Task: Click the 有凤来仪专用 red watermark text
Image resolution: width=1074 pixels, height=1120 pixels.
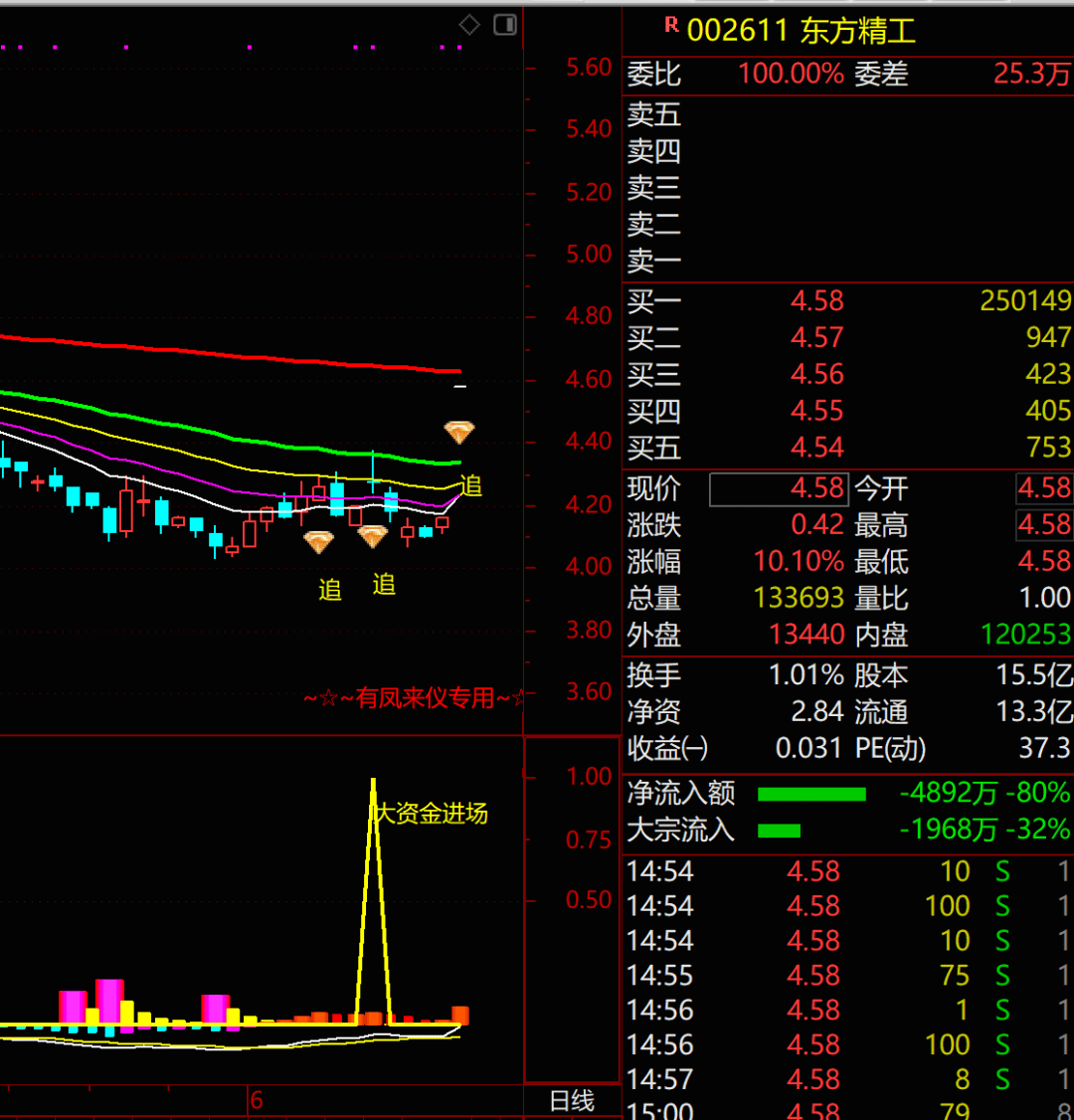Action: tap(414, 698)
